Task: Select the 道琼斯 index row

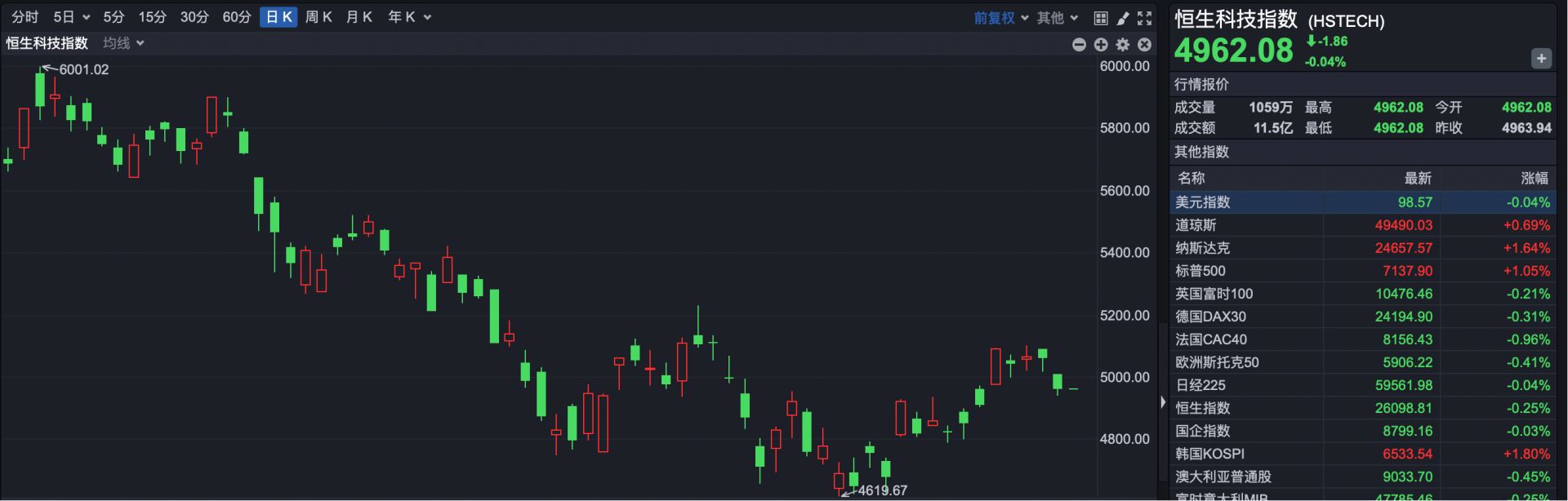Action: pos(1362,225)
